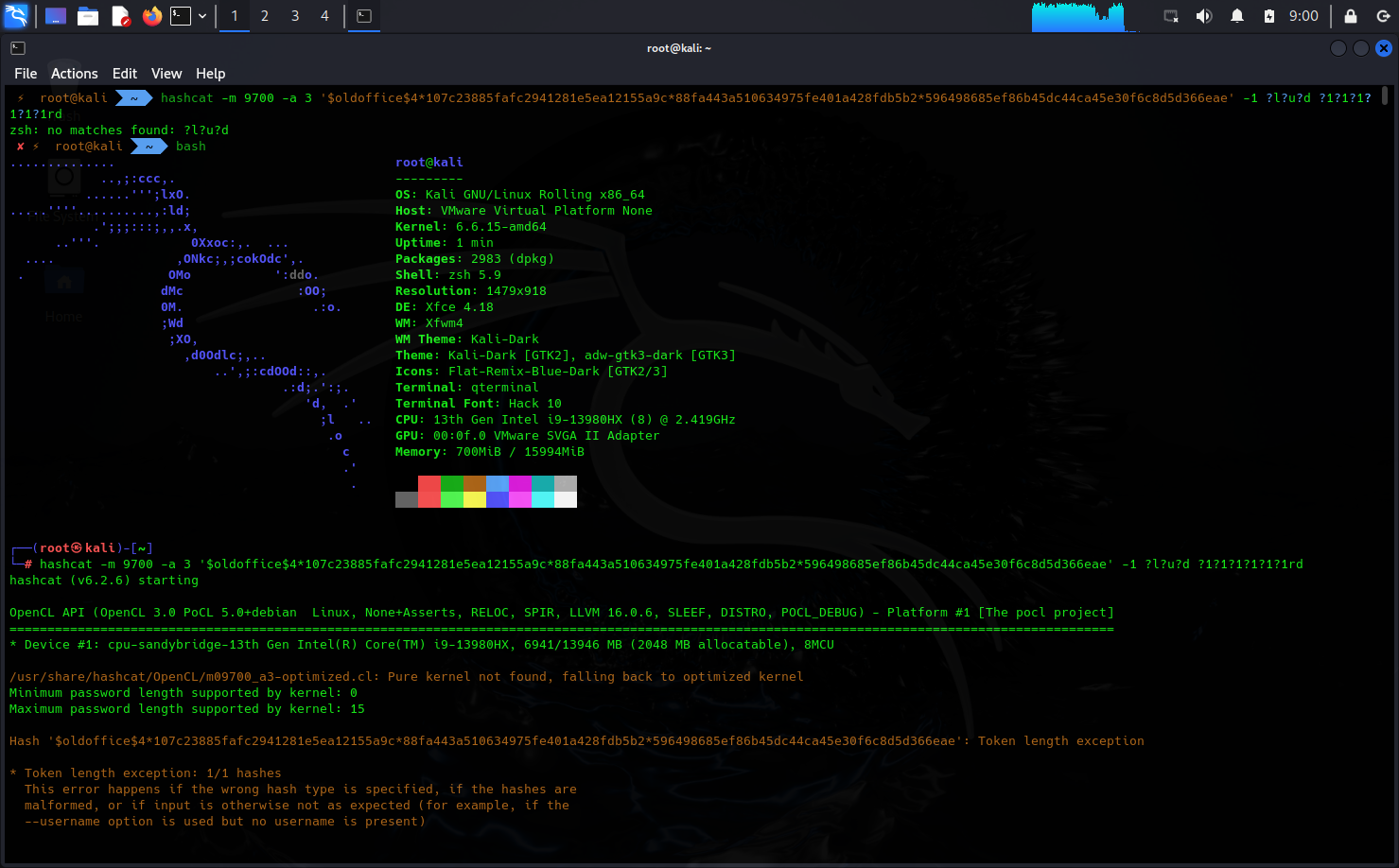Click the 'OS: Kali GNU/Linux Rolling x86_64' line
This screenshot has height=868, width=1399.
point(520,195)
